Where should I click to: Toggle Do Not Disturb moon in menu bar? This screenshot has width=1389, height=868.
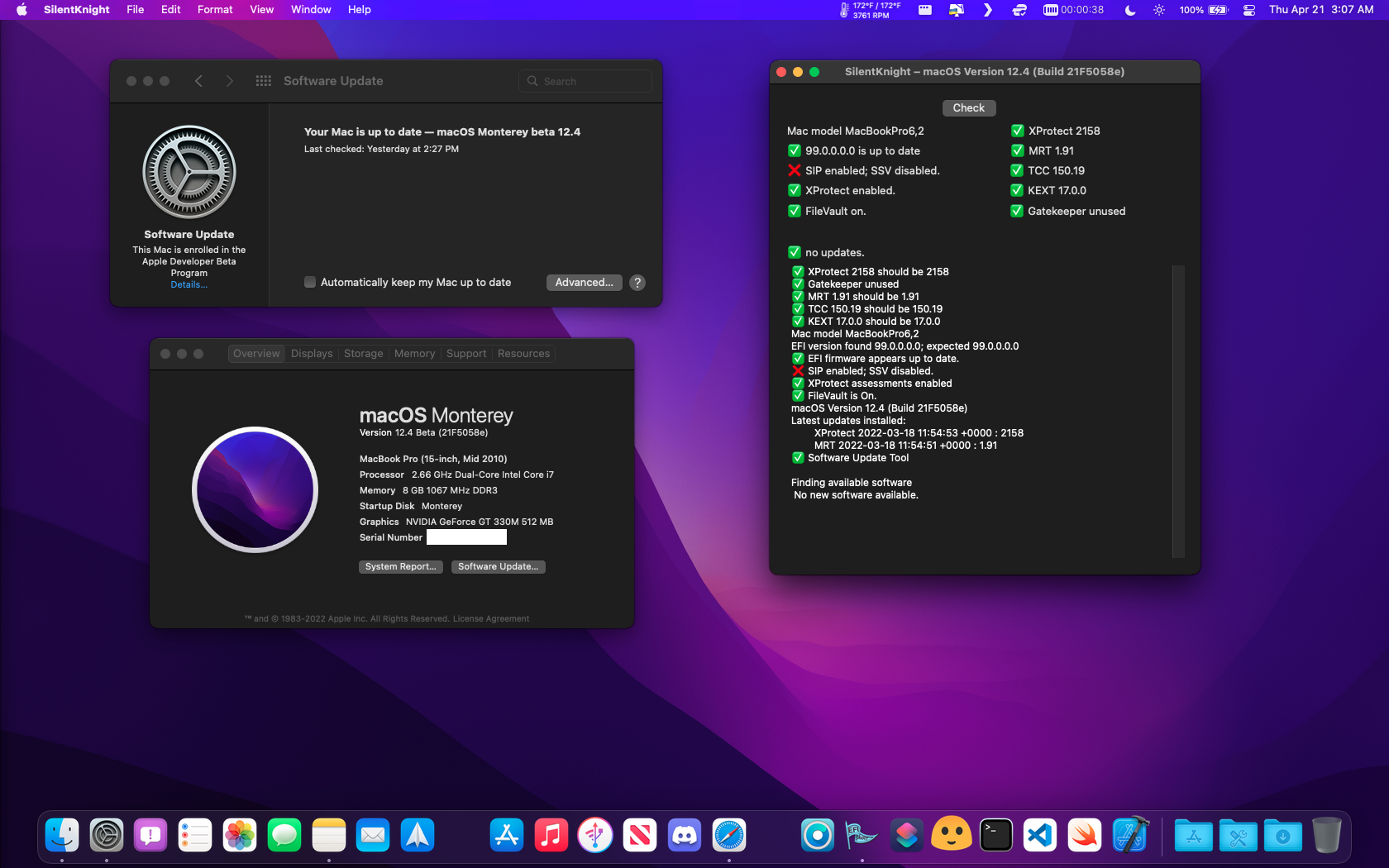(1130, 10)
